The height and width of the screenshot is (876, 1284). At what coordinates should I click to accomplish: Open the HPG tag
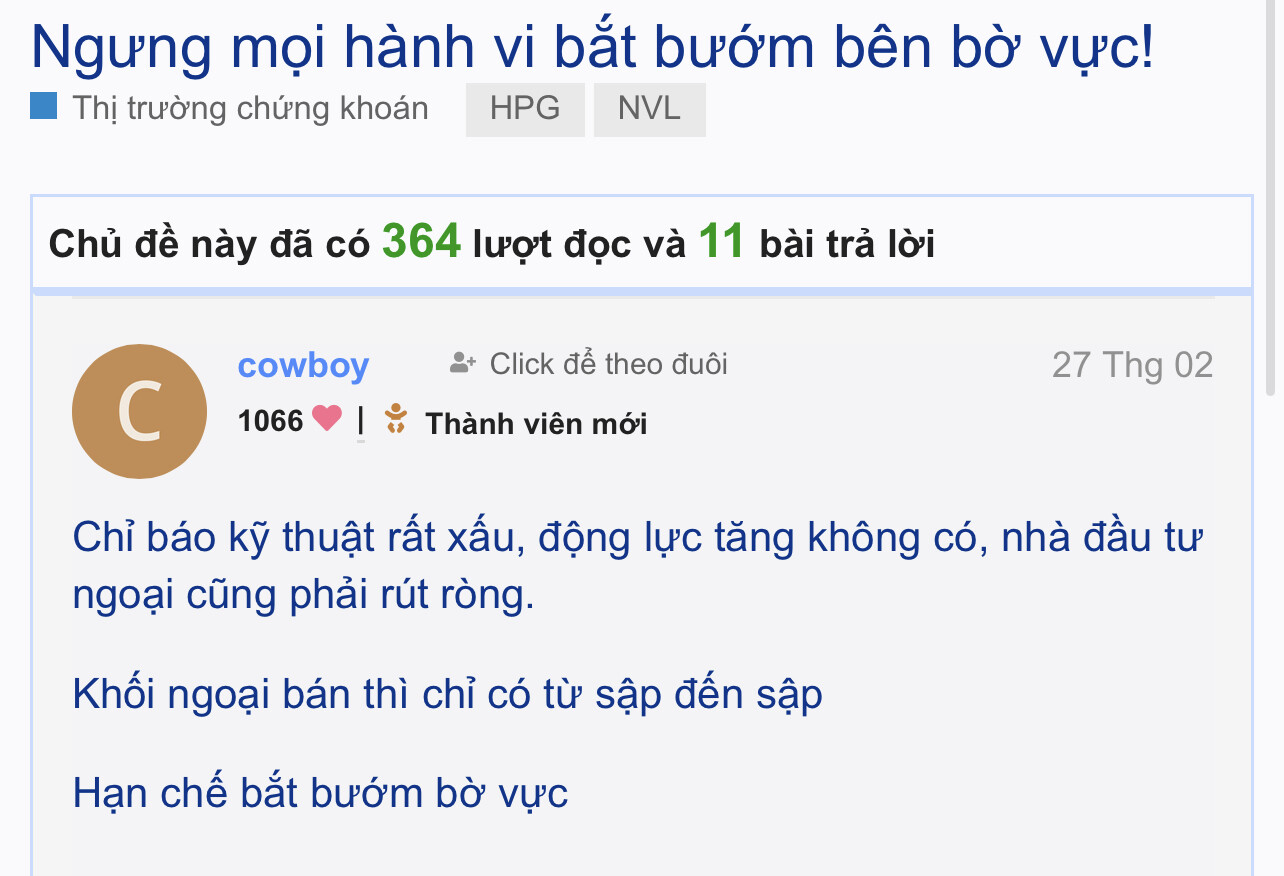click(x=525, y=109)
